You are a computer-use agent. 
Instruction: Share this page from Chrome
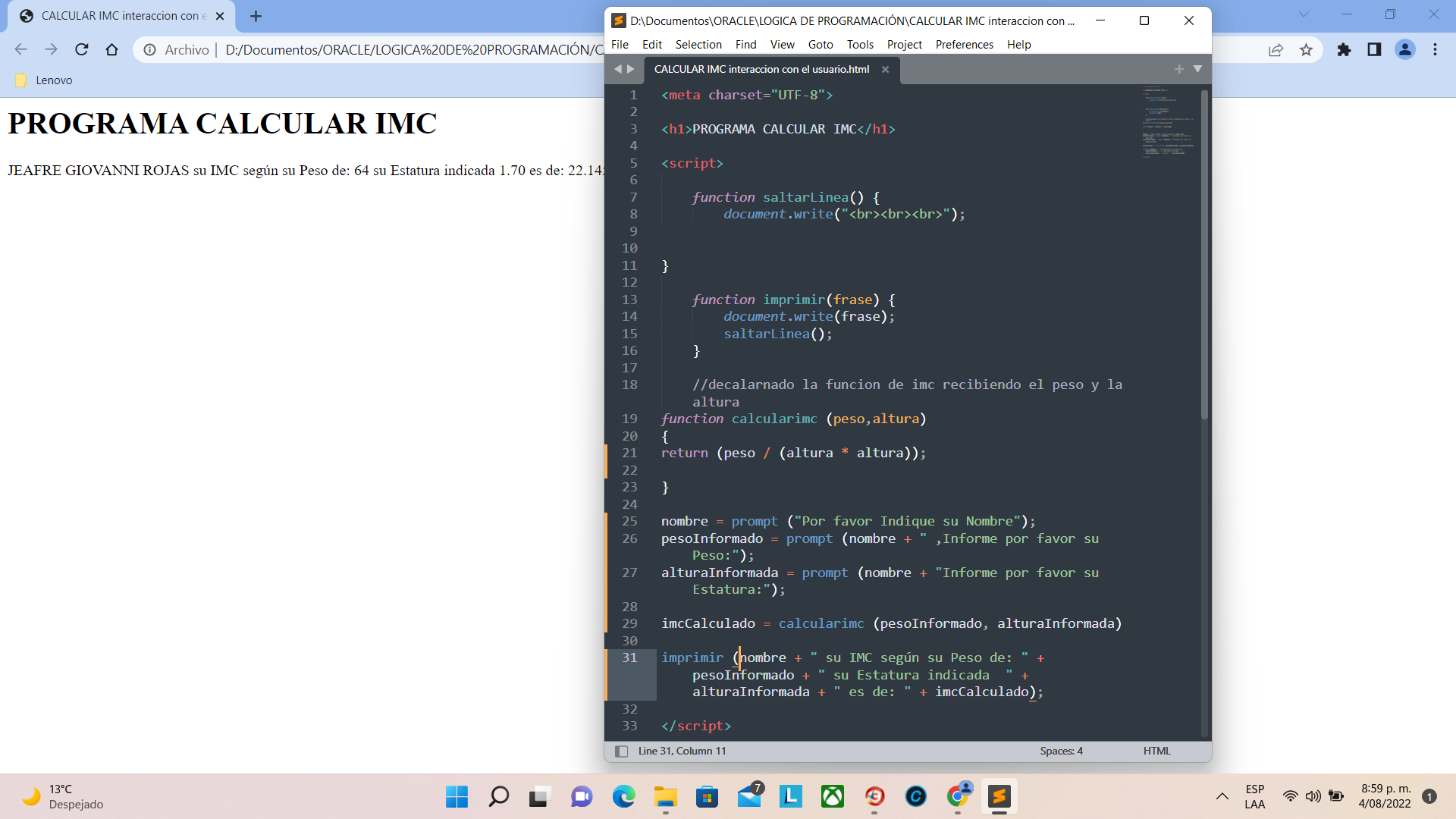coord(1276,50)
